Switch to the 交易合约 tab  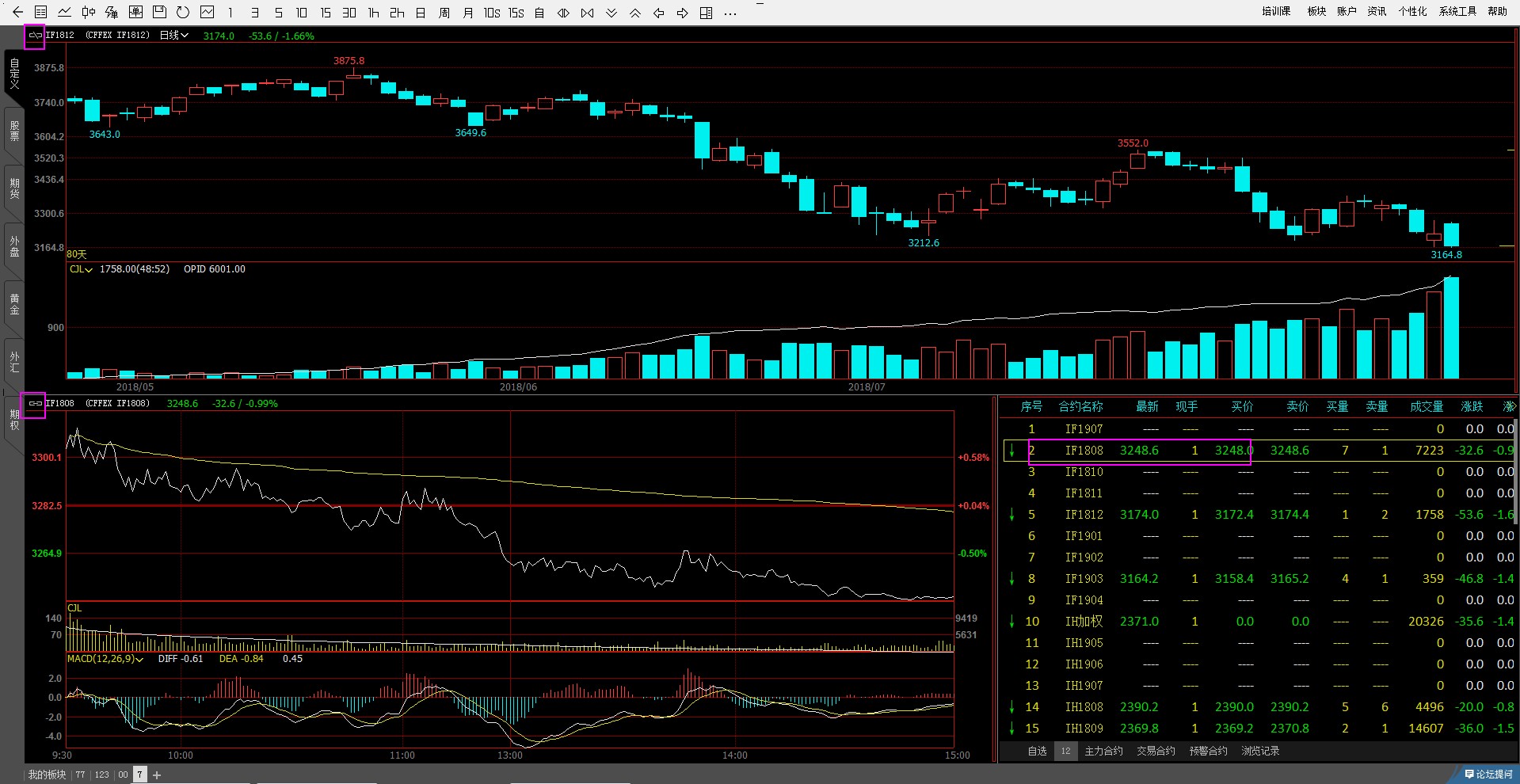click(x=1156, y=751)
